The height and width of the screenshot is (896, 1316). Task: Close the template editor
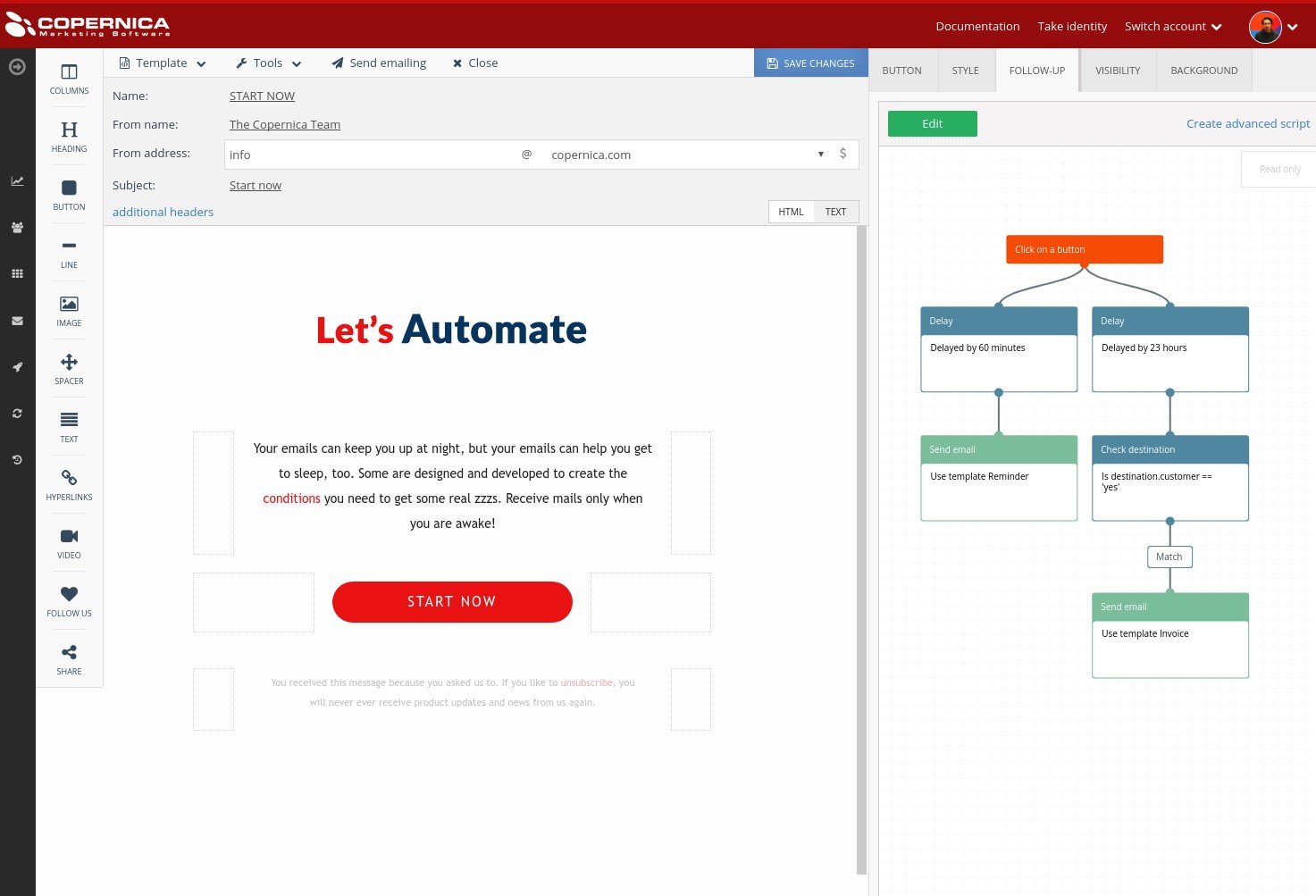[474, 63]
